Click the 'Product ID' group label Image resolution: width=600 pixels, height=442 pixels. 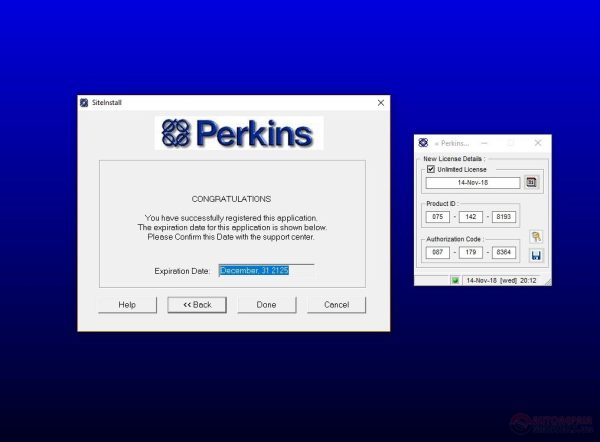[442, 204]
